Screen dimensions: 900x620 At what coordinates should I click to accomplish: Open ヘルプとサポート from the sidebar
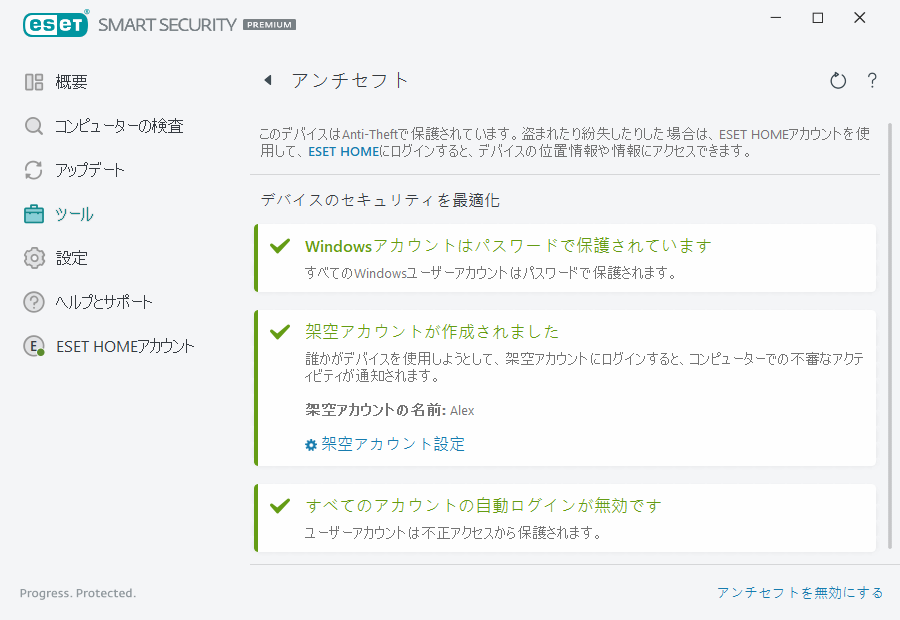(33, 302)
